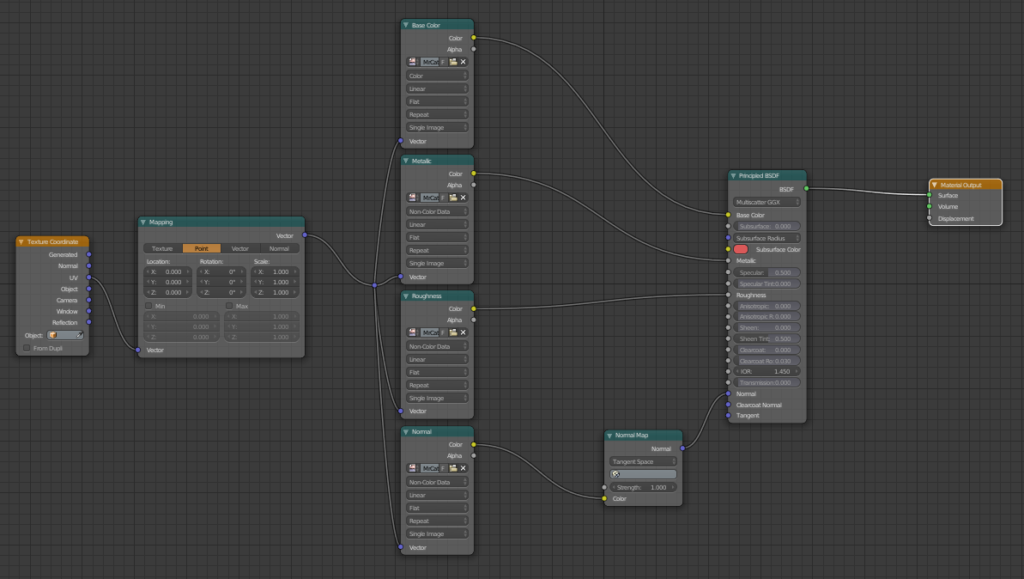This screenshot has height=579, width=1024.
Task: Click the folder icon in the Metallic node
Action: coord(454,197)
